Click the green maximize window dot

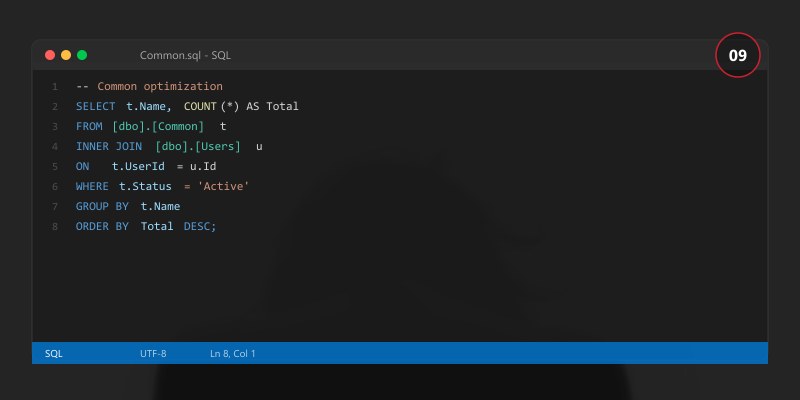pos(82,55)
